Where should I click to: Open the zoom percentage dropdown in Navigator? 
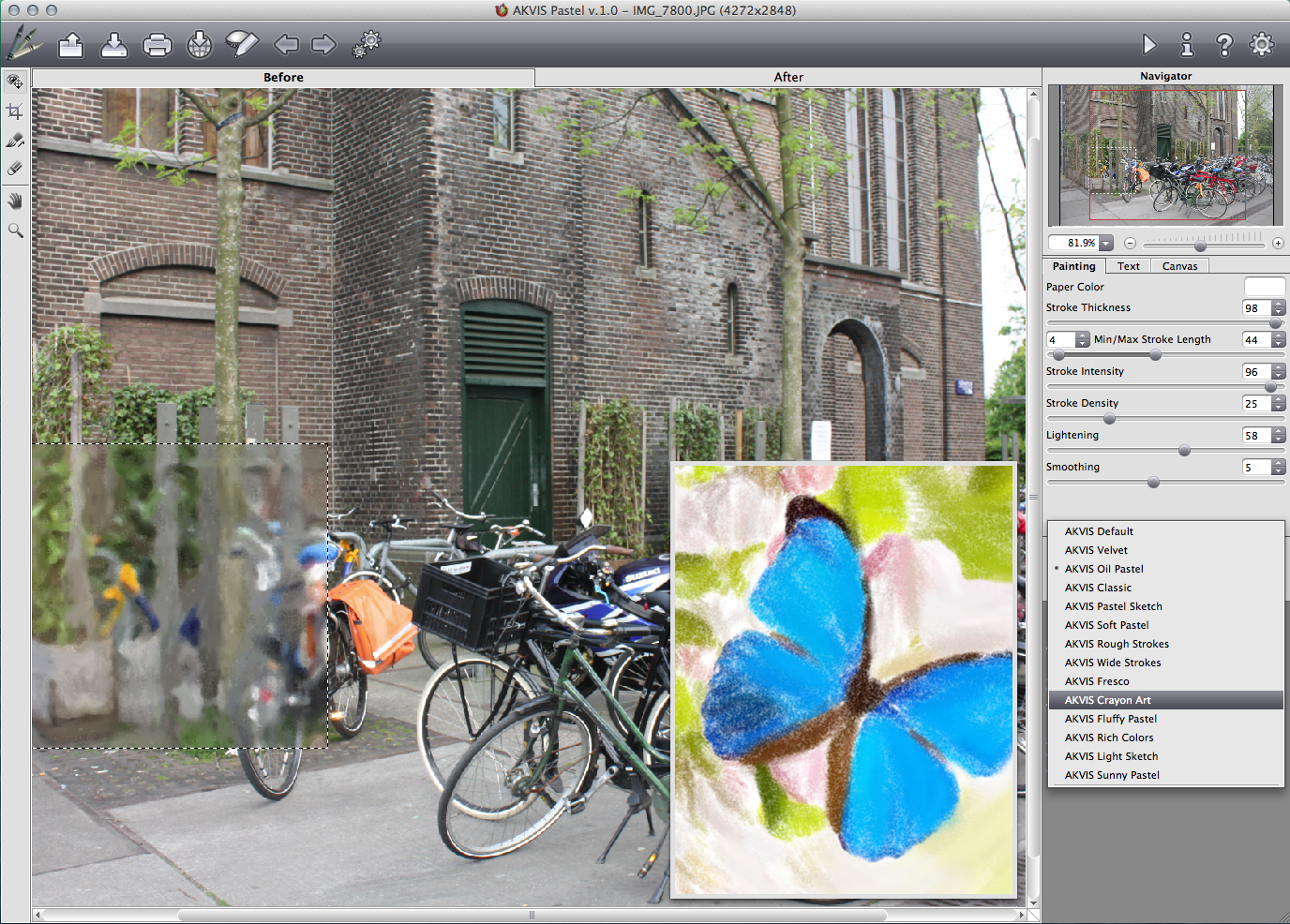[1106, 243]
